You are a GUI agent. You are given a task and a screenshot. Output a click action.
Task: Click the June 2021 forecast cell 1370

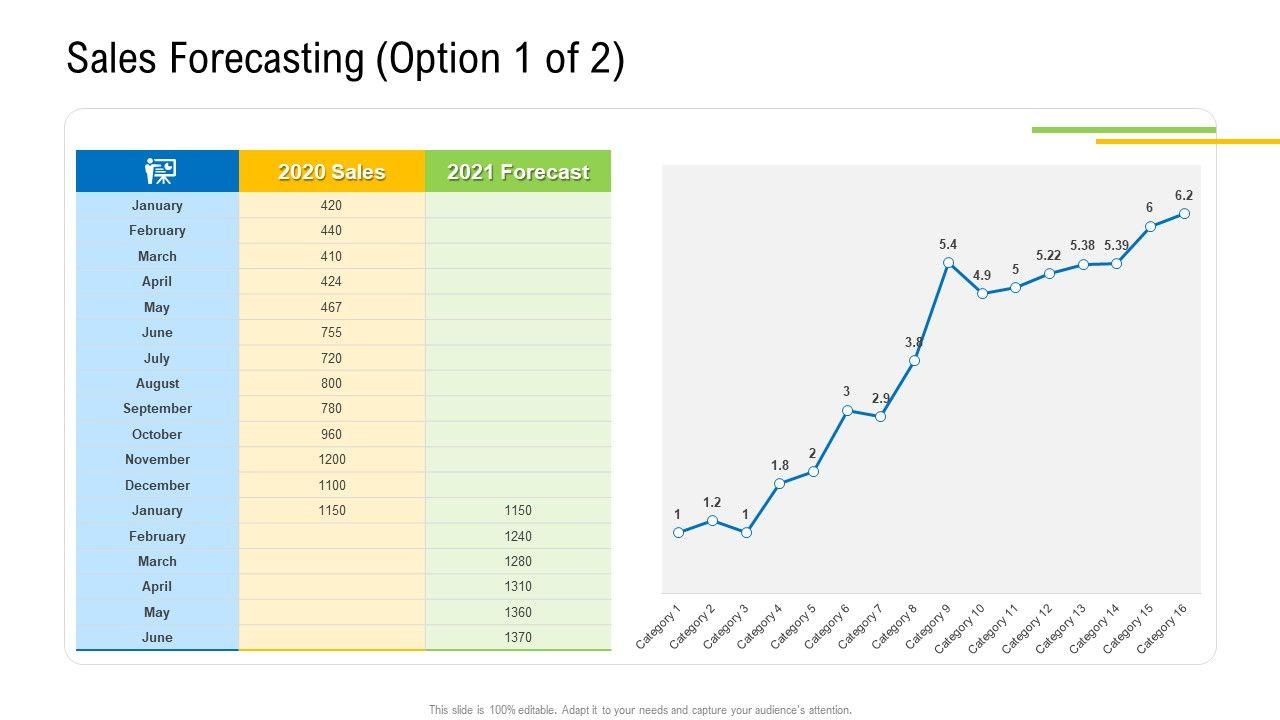(x=518, y=637)
